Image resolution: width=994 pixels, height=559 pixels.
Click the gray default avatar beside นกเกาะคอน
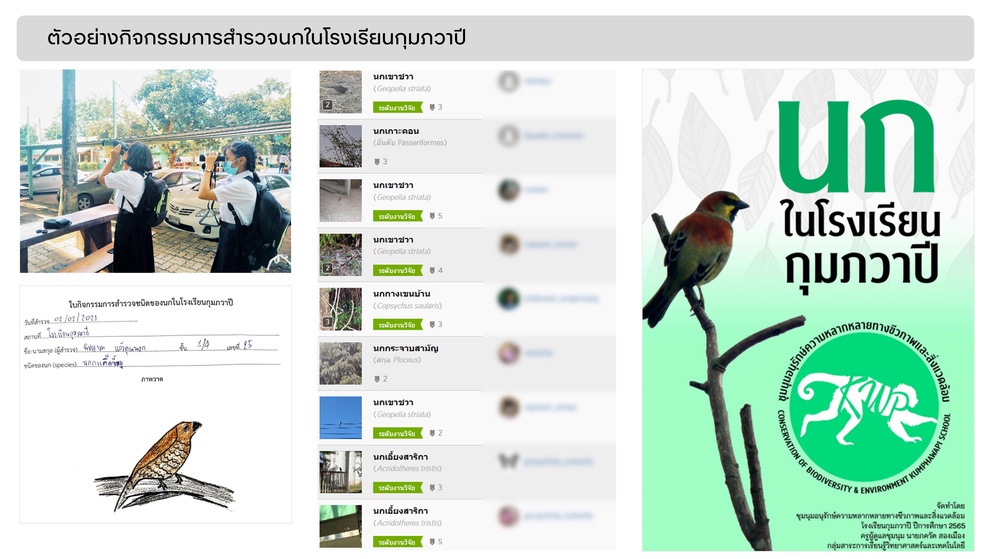pyautogui.click(x=508, y=136)
